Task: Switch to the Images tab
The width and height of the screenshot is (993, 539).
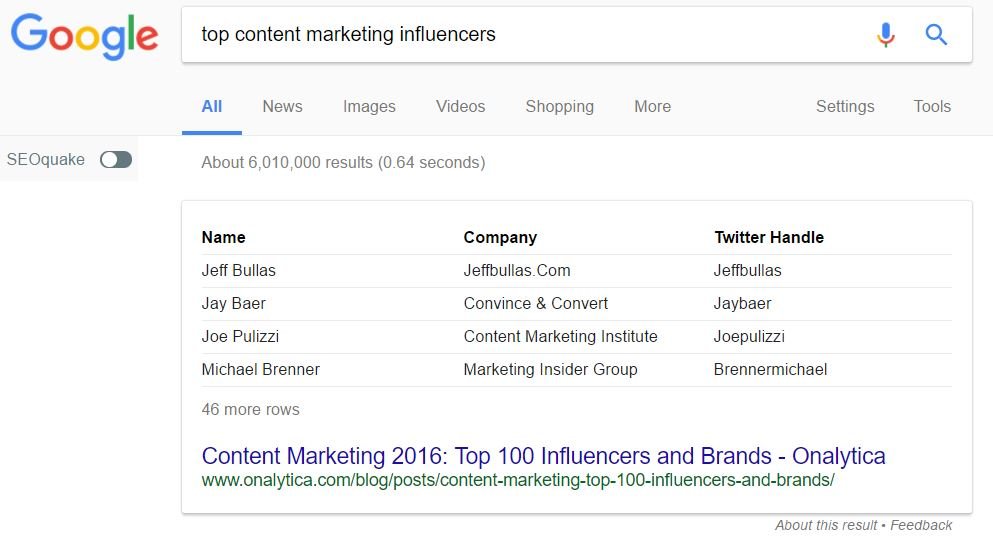Action: 369,106
